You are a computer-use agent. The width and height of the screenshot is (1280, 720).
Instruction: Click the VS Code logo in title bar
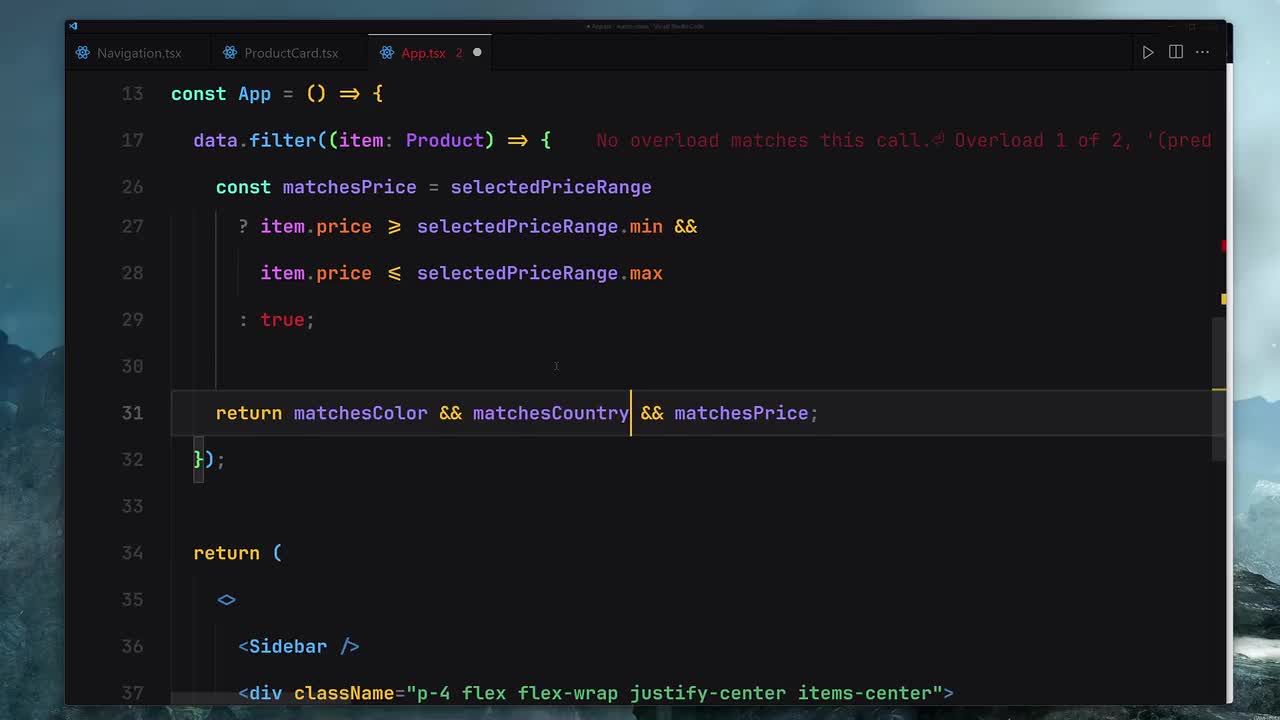[74, 26]
